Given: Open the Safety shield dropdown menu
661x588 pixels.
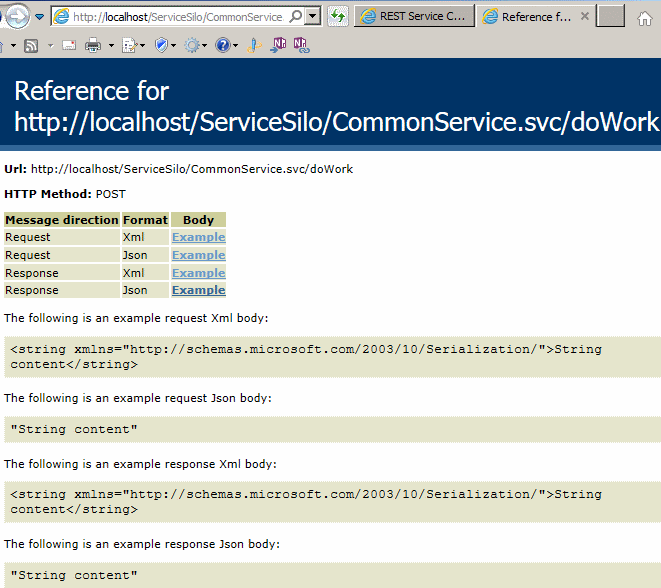Looking at the screenshot, I should pyautogui.click(x=163, y=45).
